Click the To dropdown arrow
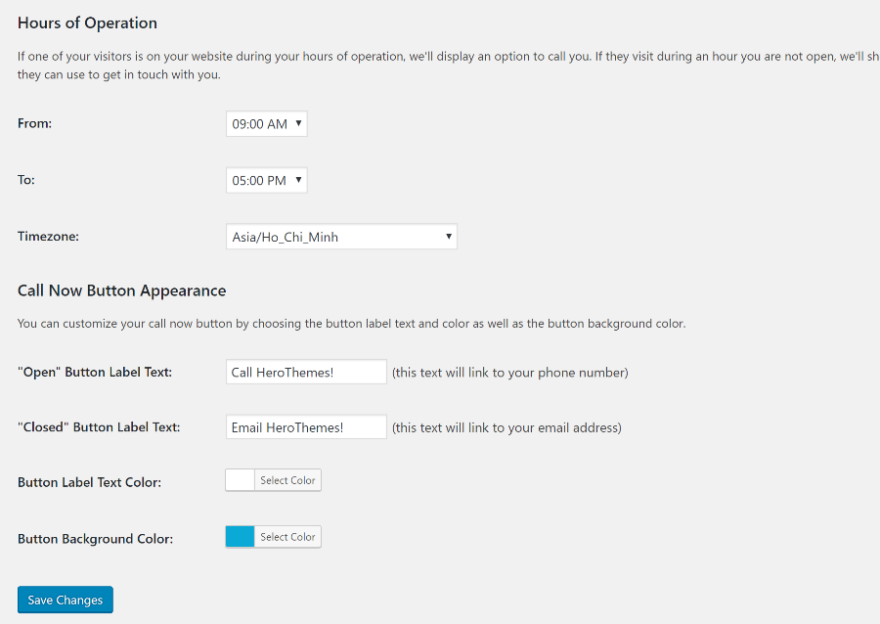Viewport: 880px width, 624px height. (298, 180)
